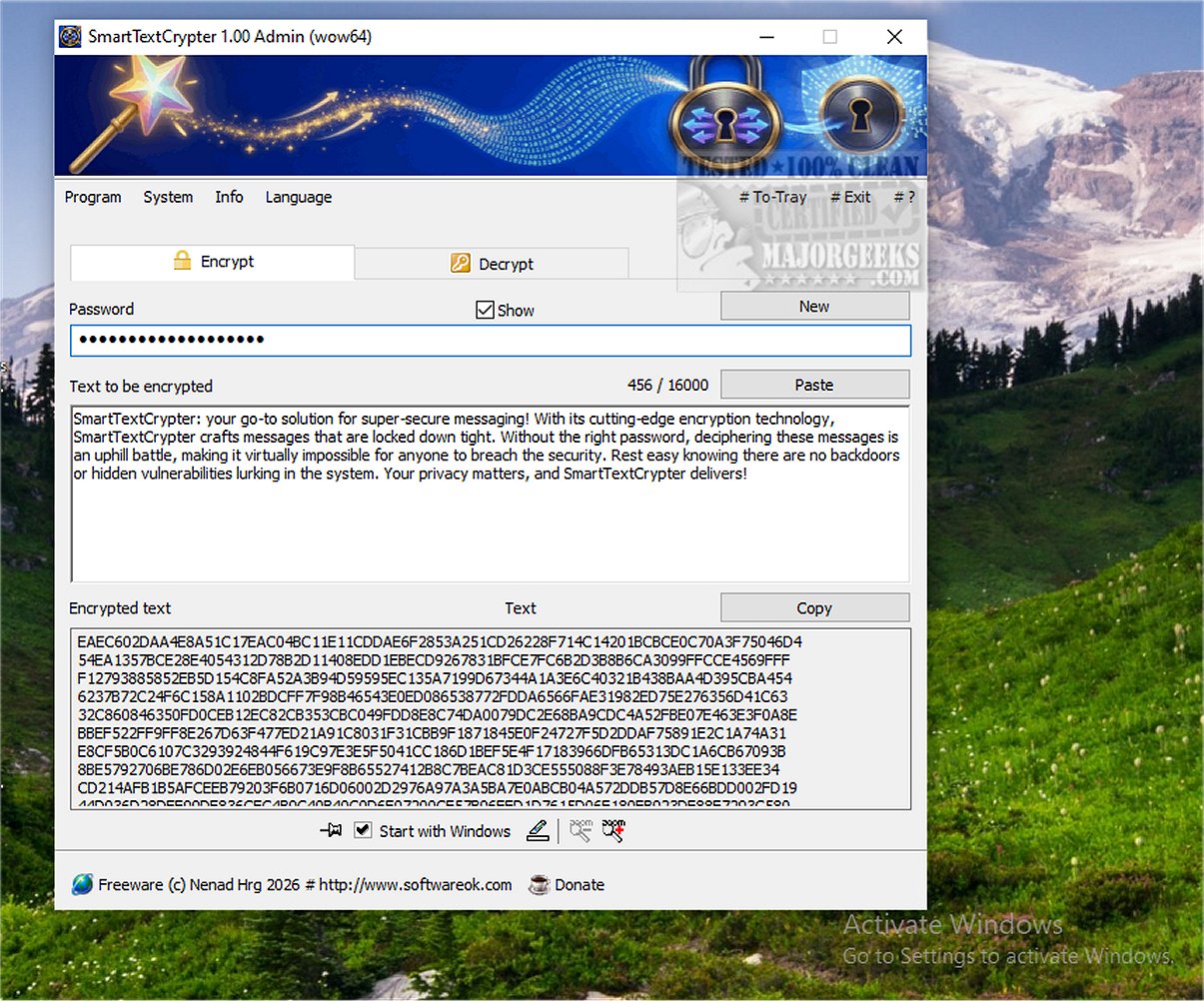Viewport: 1204px width, 1001px height.
Task: Generate a password with New button
Action: click(x=814, y=307)
